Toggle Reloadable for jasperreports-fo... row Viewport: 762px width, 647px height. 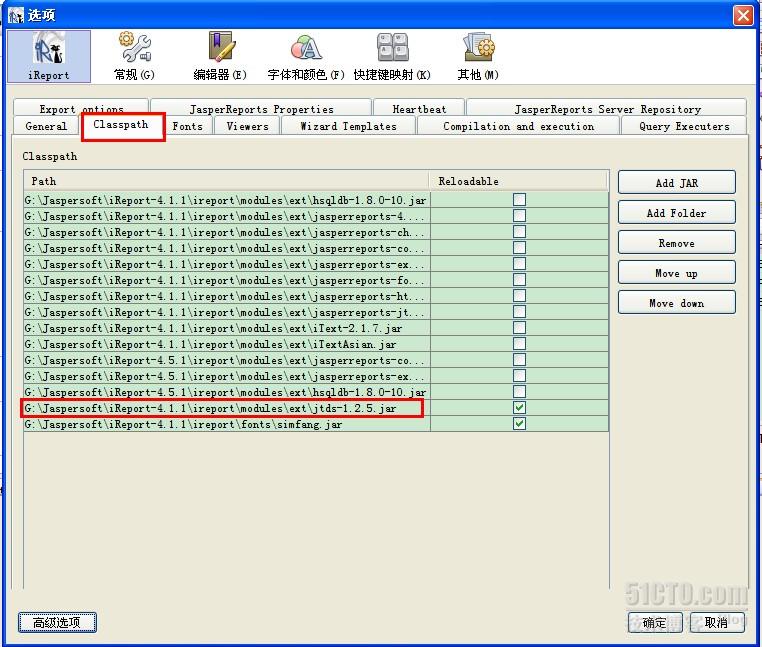(x=520, y=280)
